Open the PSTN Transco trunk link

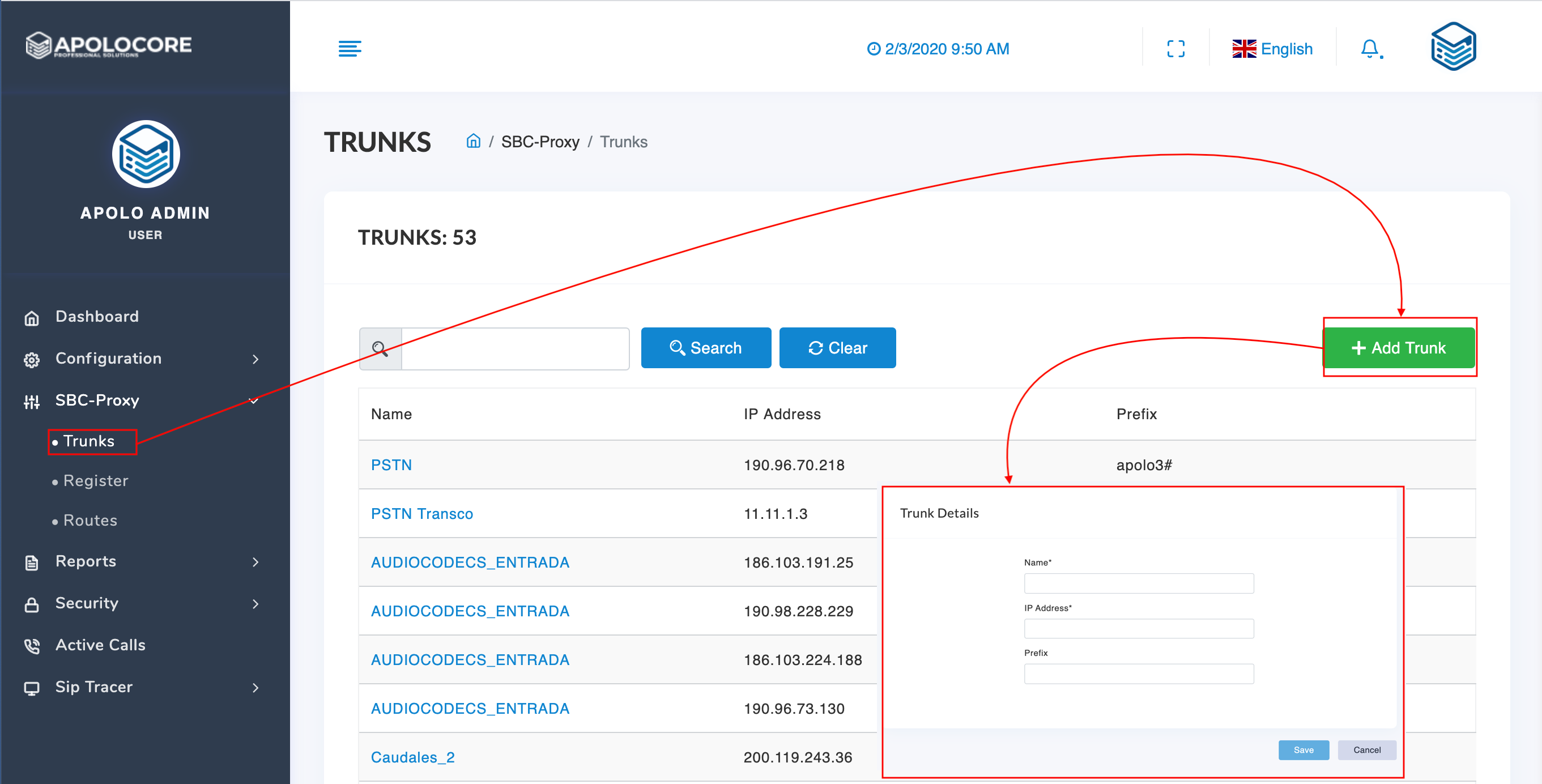pyautogui.click(x=421, y=513)
